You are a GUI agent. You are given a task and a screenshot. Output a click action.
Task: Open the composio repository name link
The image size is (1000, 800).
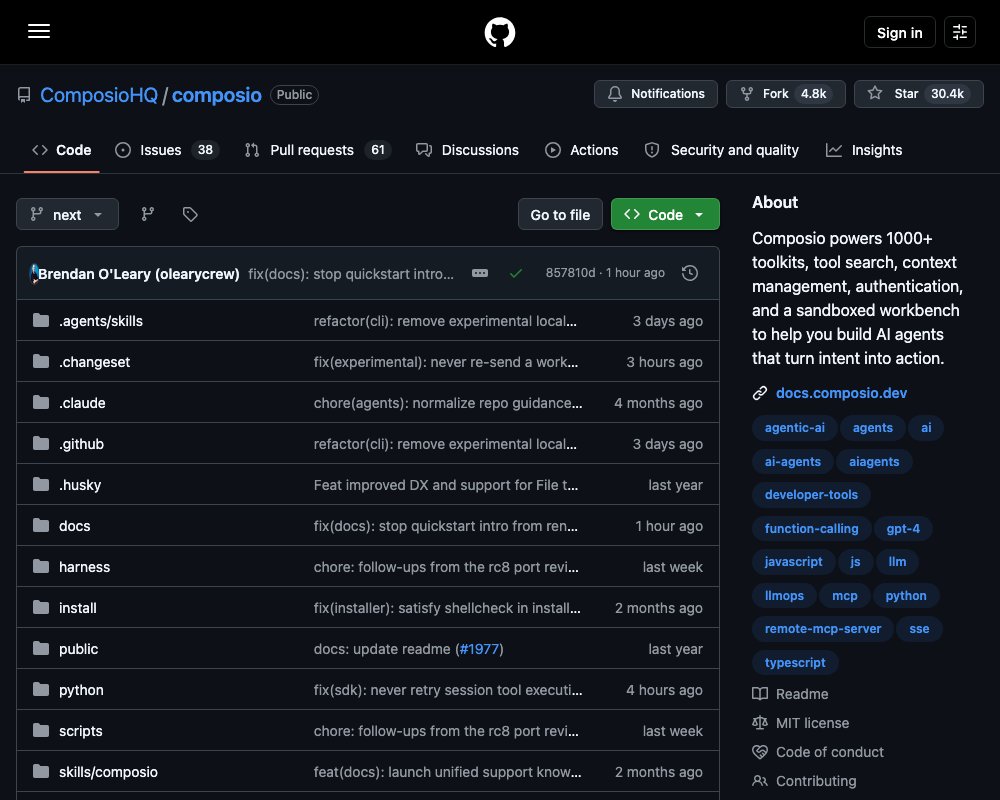(x=216, y=95)
